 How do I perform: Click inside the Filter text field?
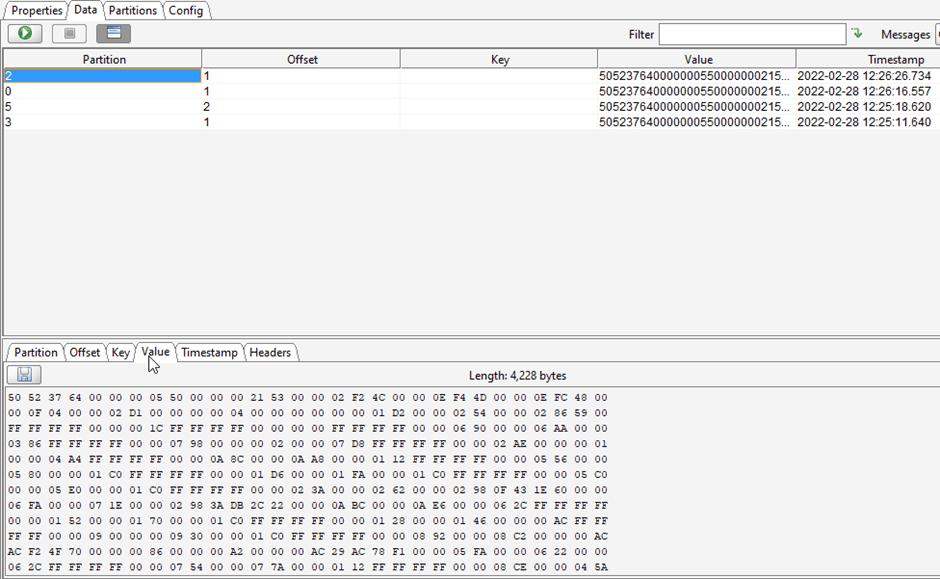coord(751,35)
